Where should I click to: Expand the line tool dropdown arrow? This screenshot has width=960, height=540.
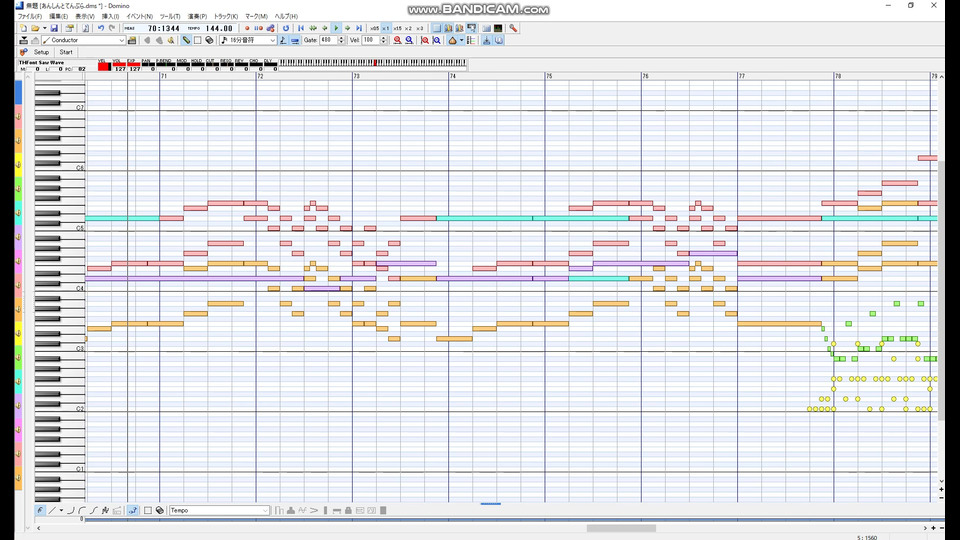pos(61,510)
